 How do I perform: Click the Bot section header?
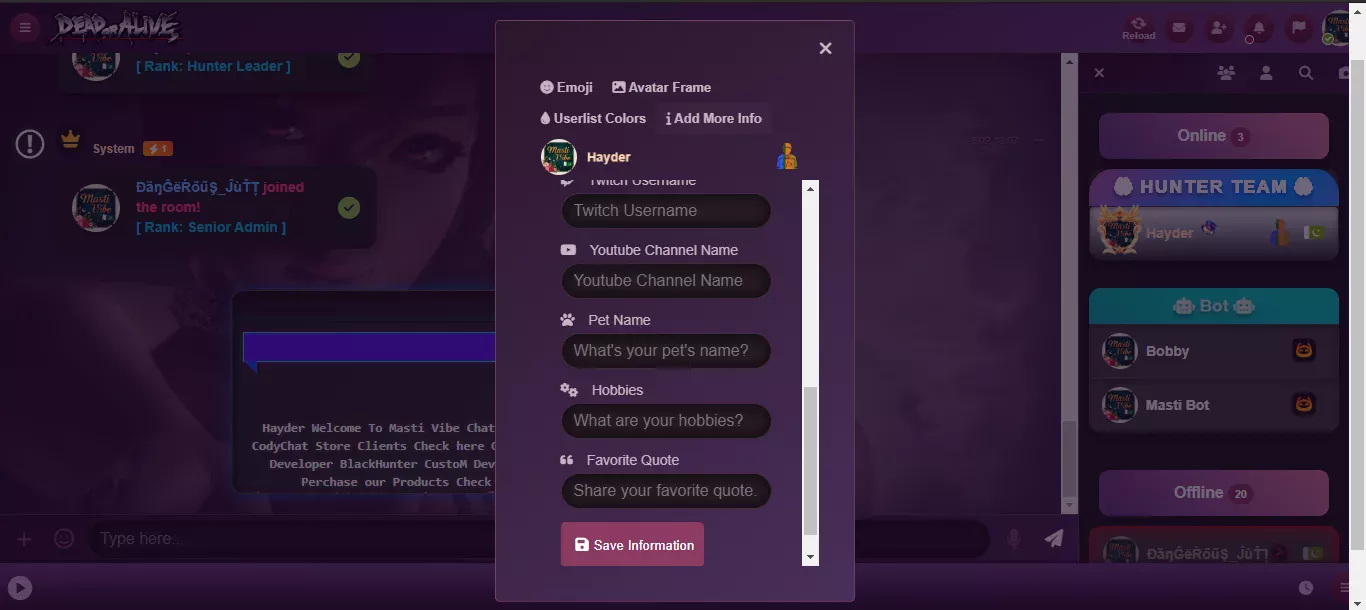click(x=1213, y=306)
